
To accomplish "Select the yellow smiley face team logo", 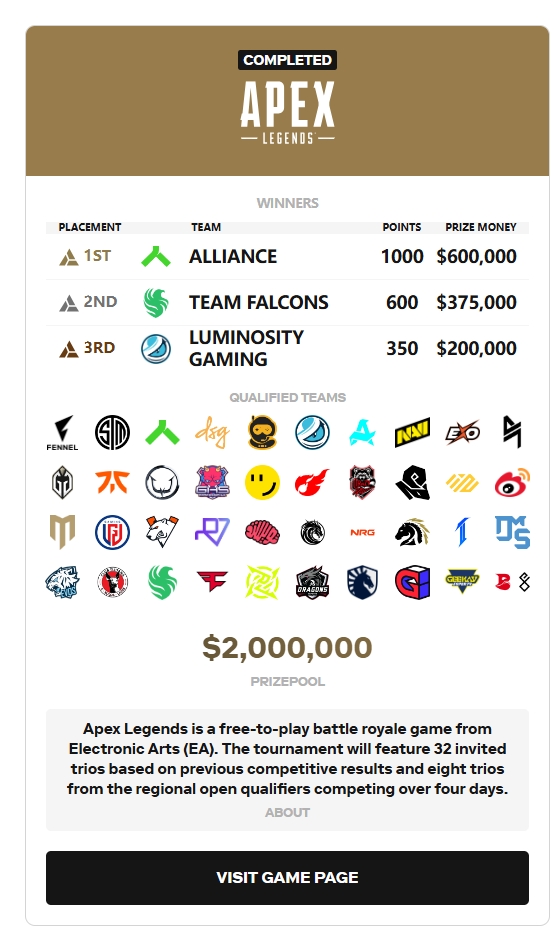I will [x=262, y=482].
